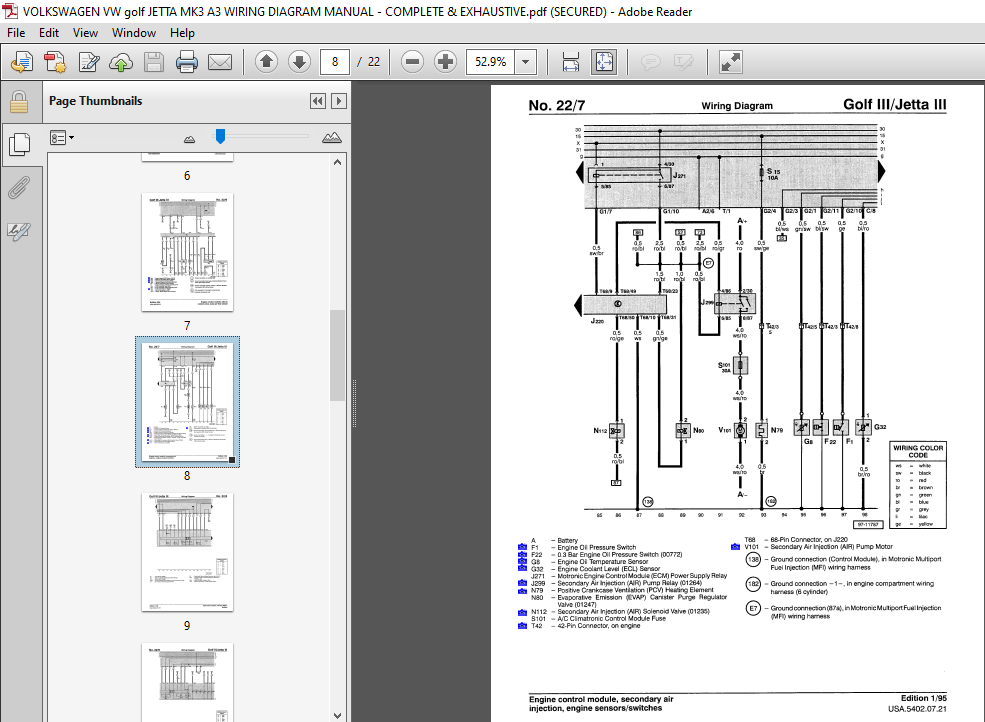
Task: Open the zoom level dropdown arrow
Action: [x=526, y=62]
